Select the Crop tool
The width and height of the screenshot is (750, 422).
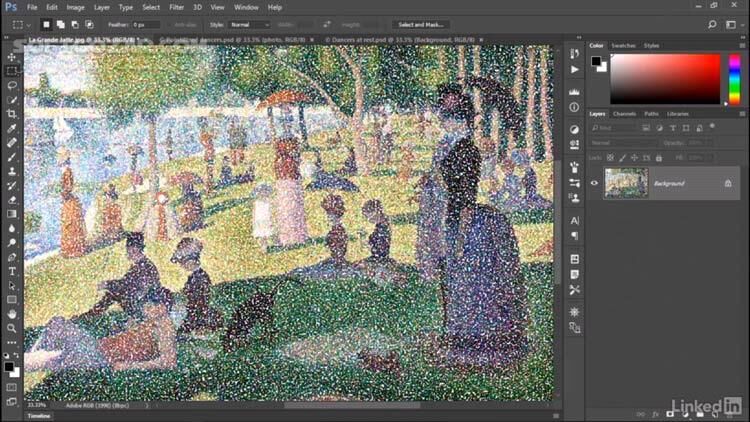point(12,114)
